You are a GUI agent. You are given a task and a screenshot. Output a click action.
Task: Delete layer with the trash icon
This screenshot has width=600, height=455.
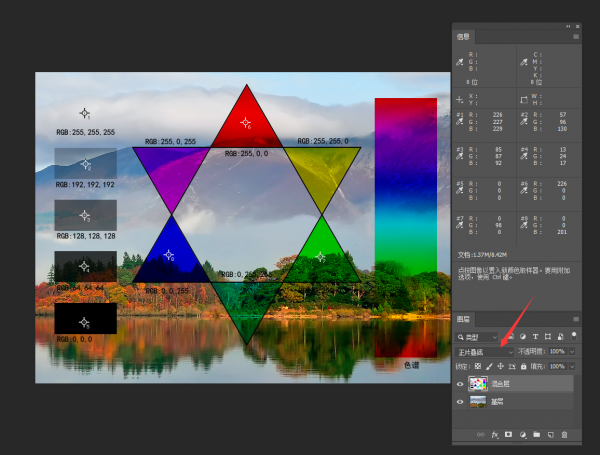[564, 435]
